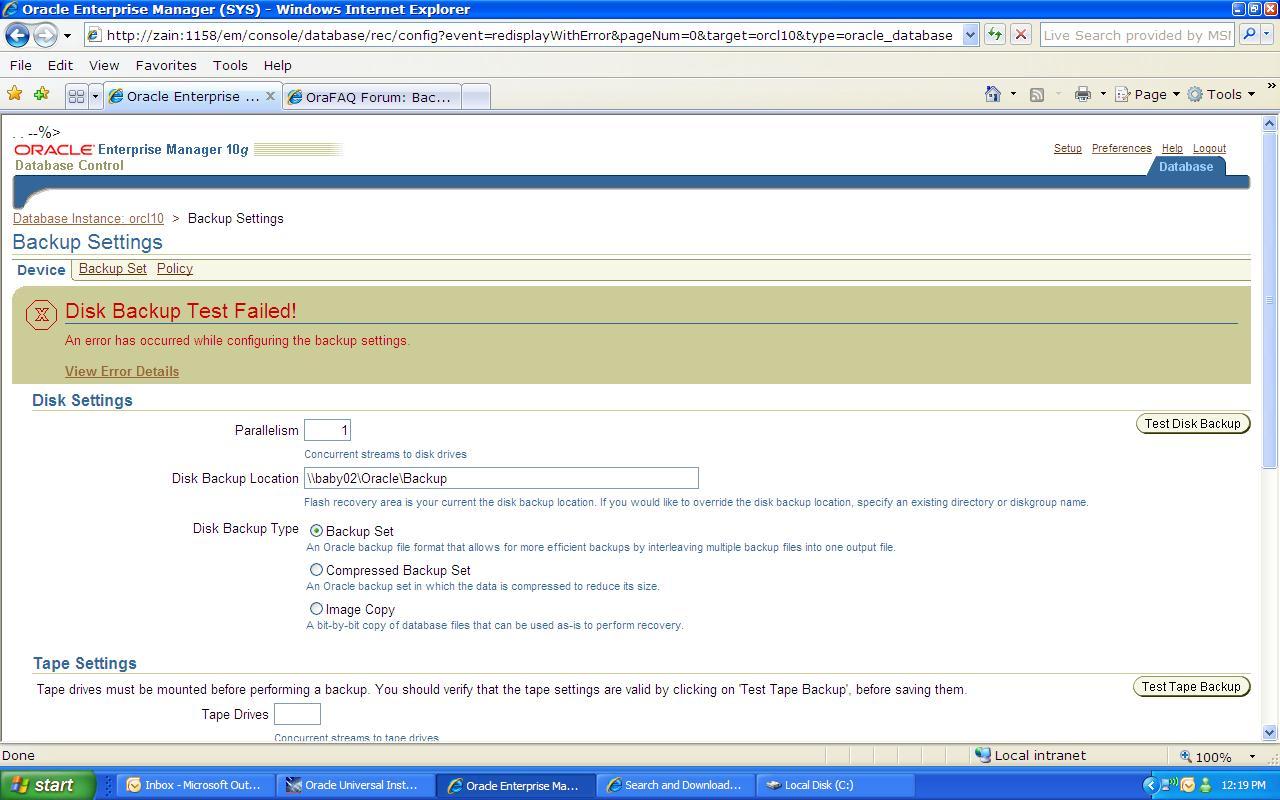Click the Logout link
This screenshot has height=800, width=1280.
click(1209, 148)
